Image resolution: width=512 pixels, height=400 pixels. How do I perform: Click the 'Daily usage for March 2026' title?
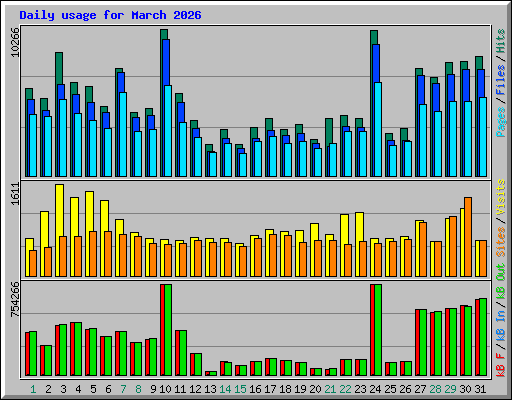110,15
